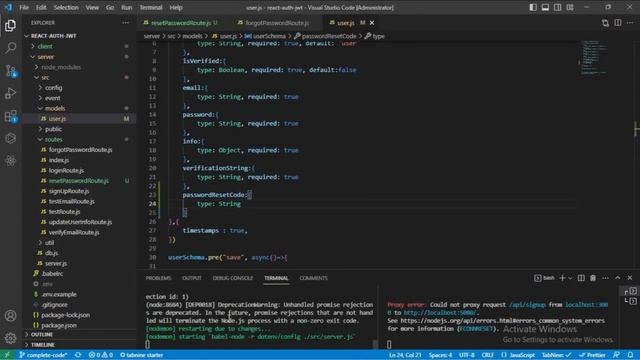Open remote window indicator in status bar
The image size is (640, 360).
point(7,355)
